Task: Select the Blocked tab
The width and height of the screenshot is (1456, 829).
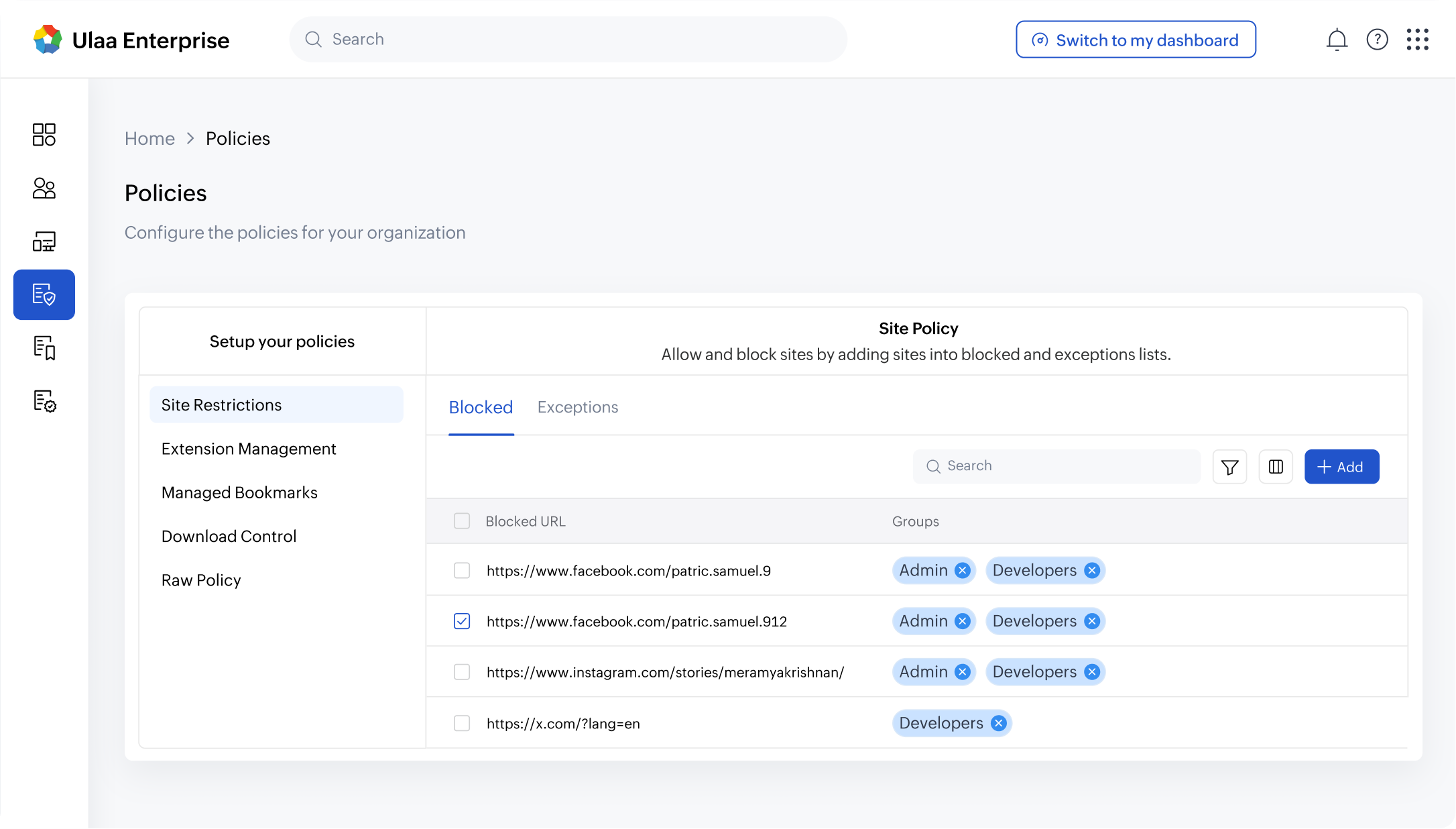Action: pos(481,407)
